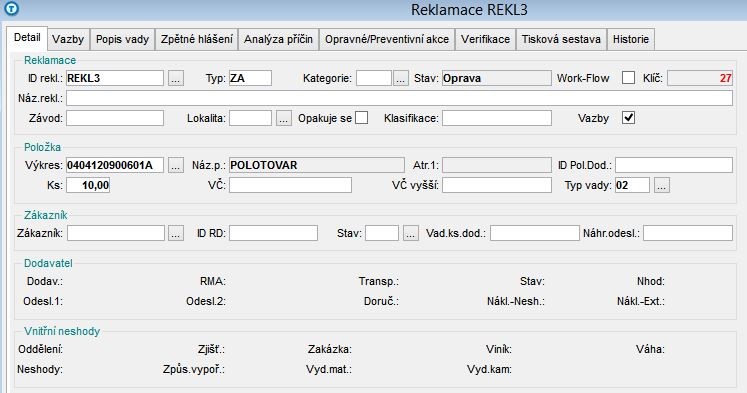Open lookup button next to Zákazník field

coord(175,233)
